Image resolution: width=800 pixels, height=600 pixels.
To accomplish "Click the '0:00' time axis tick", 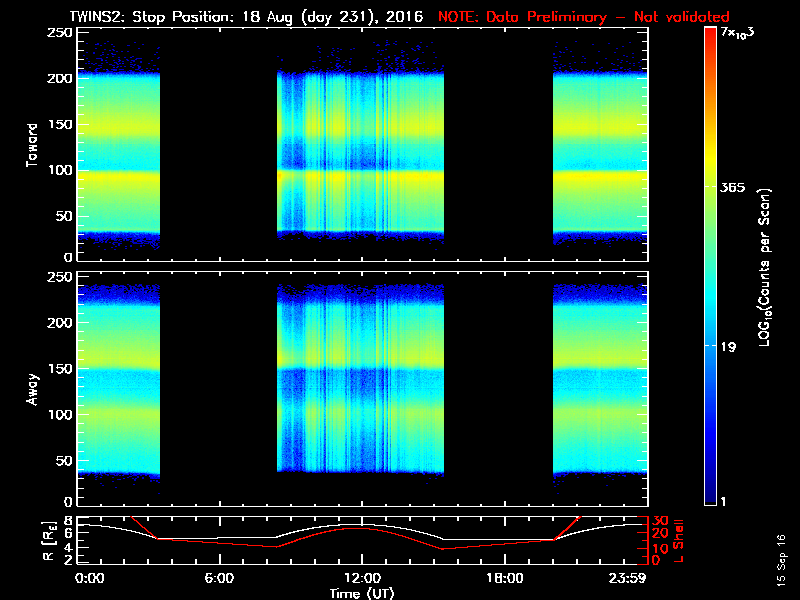I will (89, 578).
